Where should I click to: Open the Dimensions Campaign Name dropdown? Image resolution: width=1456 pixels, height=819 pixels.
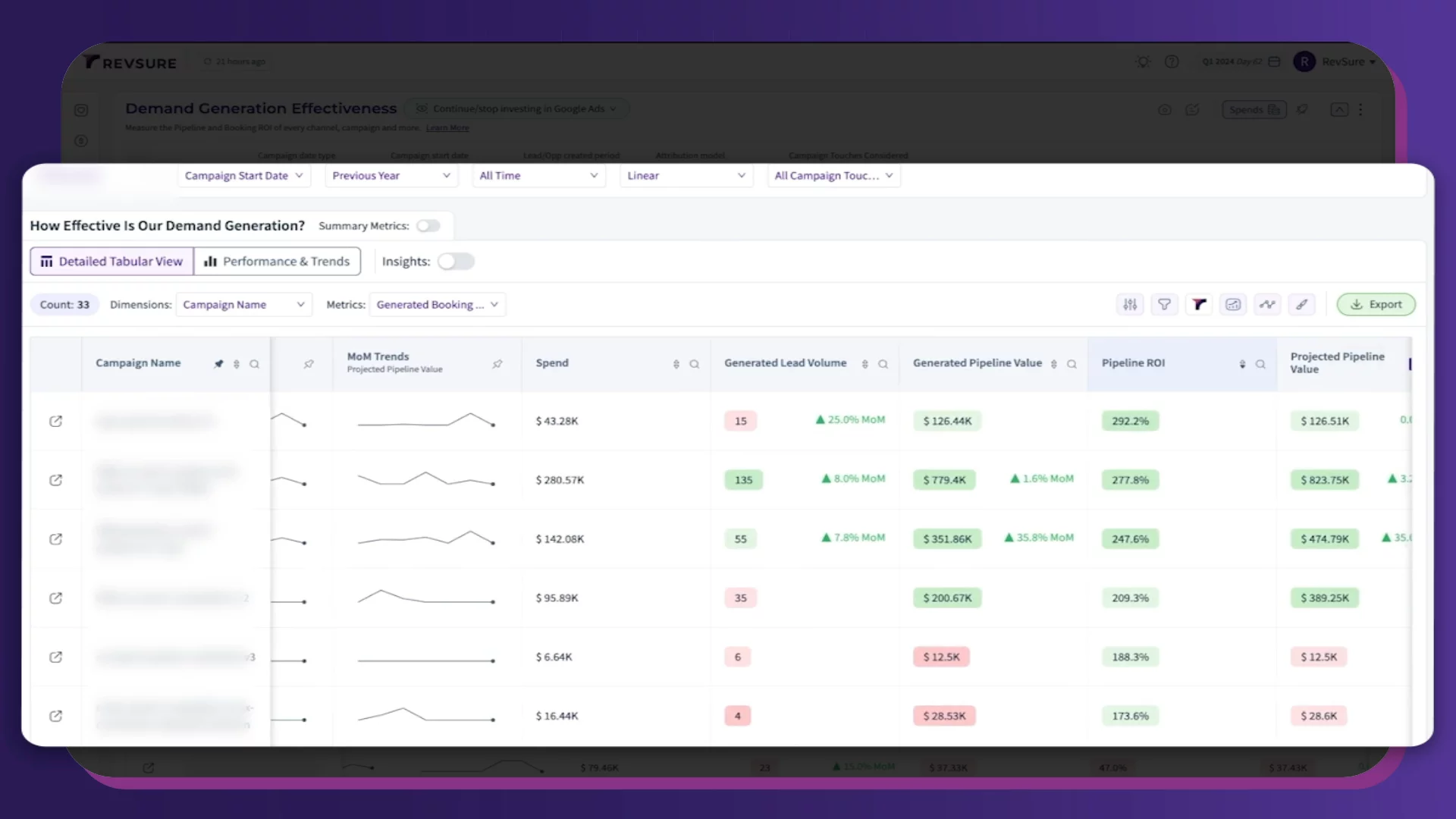[243, 305]
